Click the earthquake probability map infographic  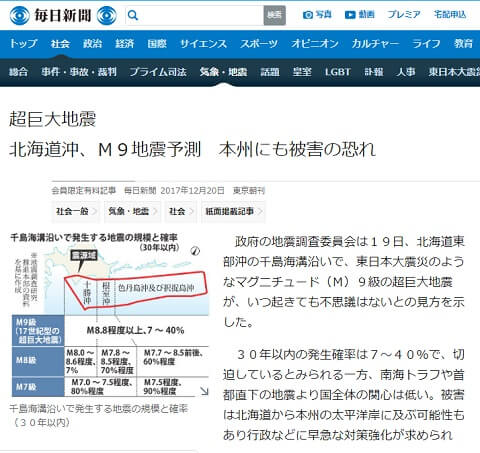coord(110,315)
